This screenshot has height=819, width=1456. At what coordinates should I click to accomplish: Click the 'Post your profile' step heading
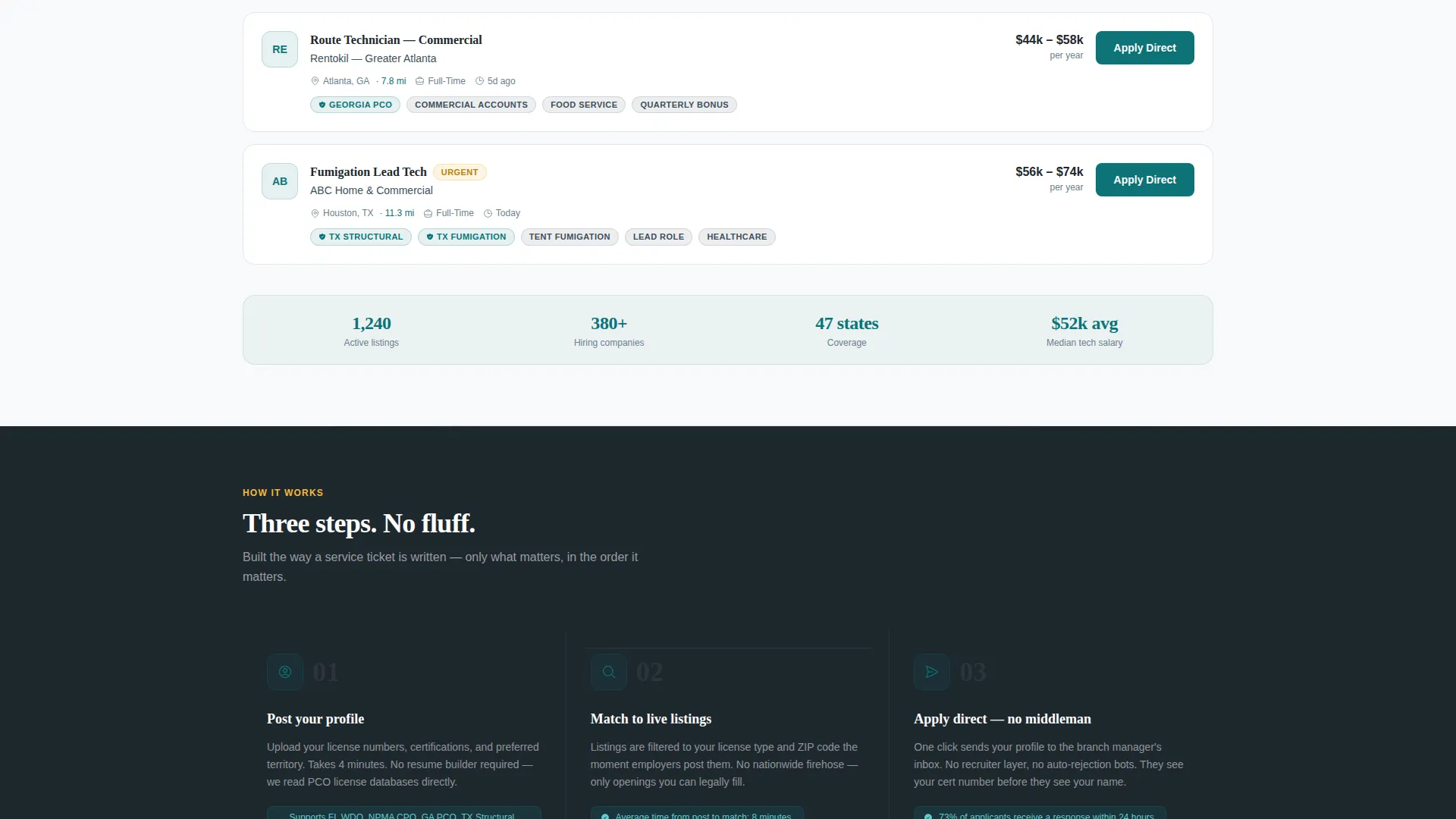(315, 719)
